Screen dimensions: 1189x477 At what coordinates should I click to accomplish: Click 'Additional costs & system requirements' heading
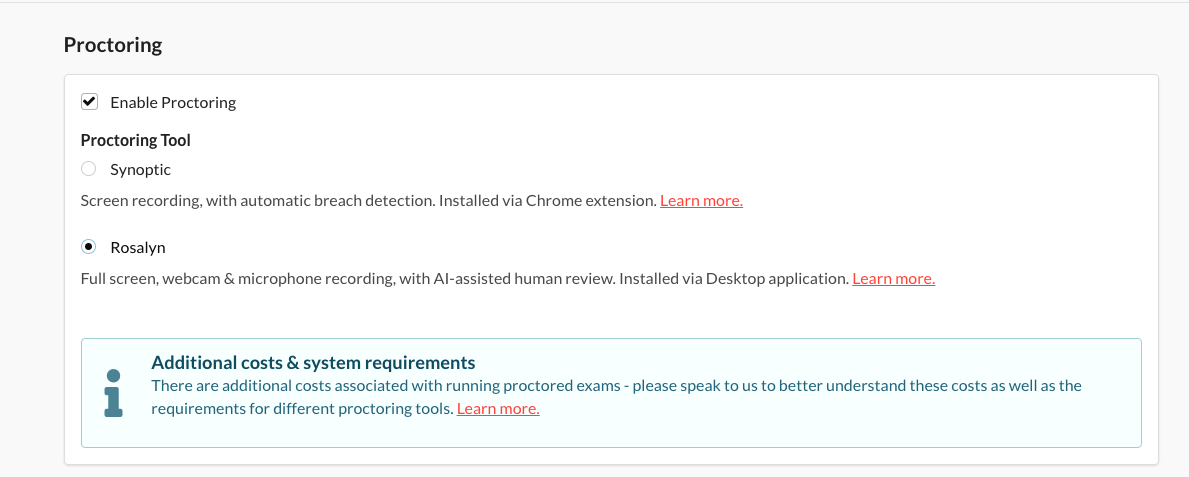click(313, 363)
